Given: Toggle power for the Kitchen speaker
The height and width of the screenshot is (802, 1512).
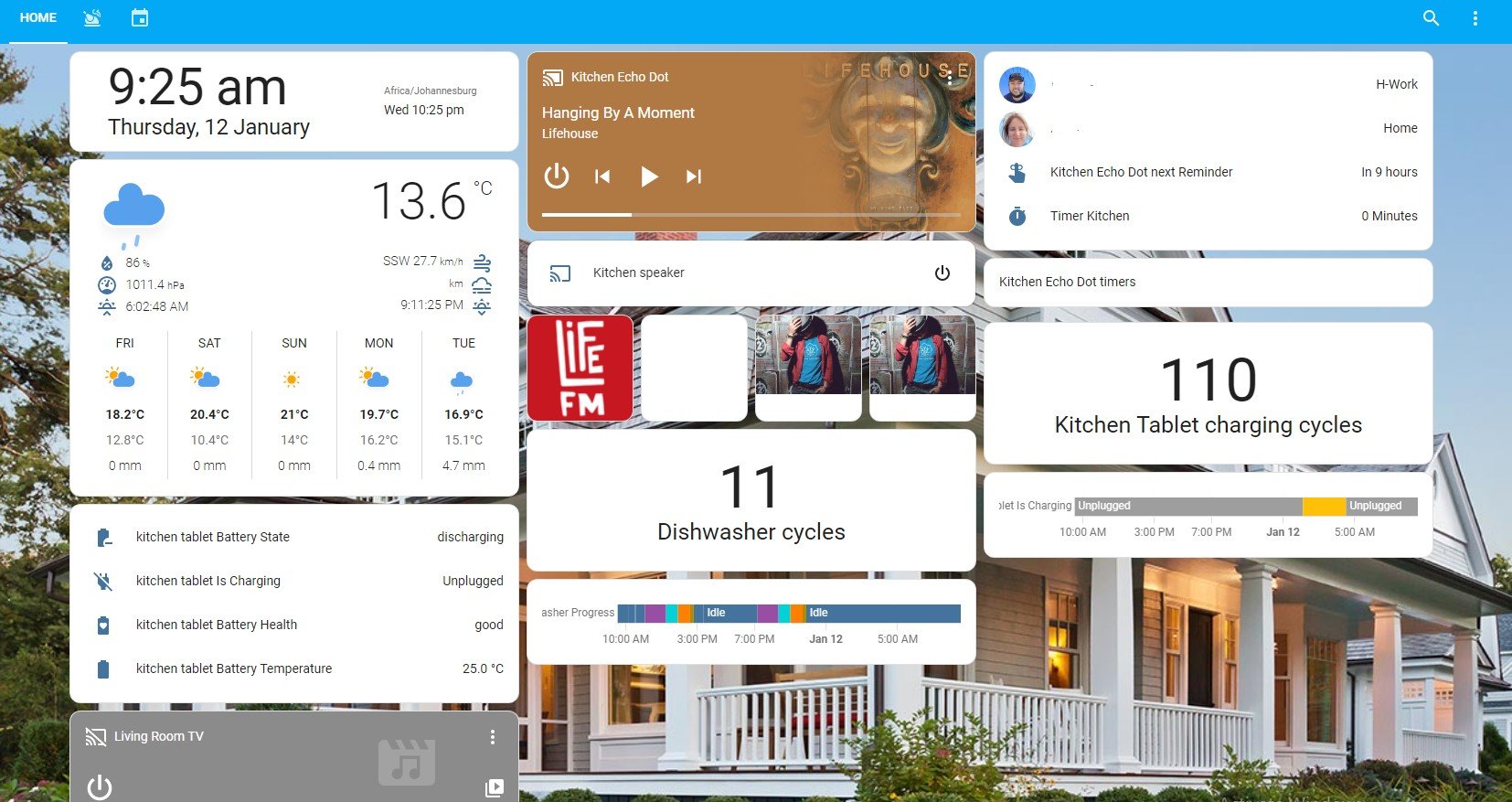Looking at the screenshot, I should pyautogui.click(x=942, y=273).
